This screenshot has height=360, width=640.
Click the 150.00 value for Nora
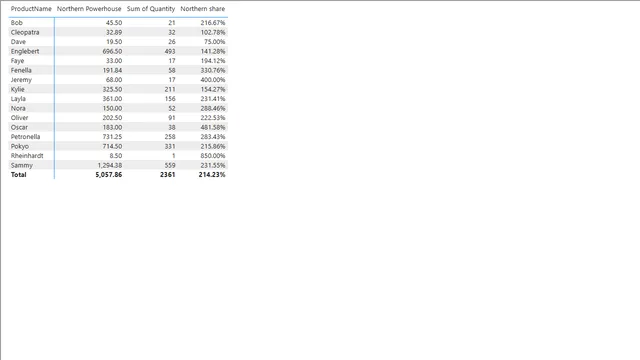click(x=112, y=108)
